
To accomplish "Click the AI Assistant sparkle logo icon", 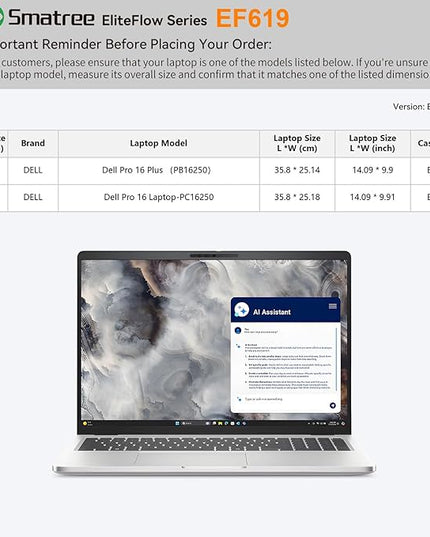I will [x=241, y=310].
